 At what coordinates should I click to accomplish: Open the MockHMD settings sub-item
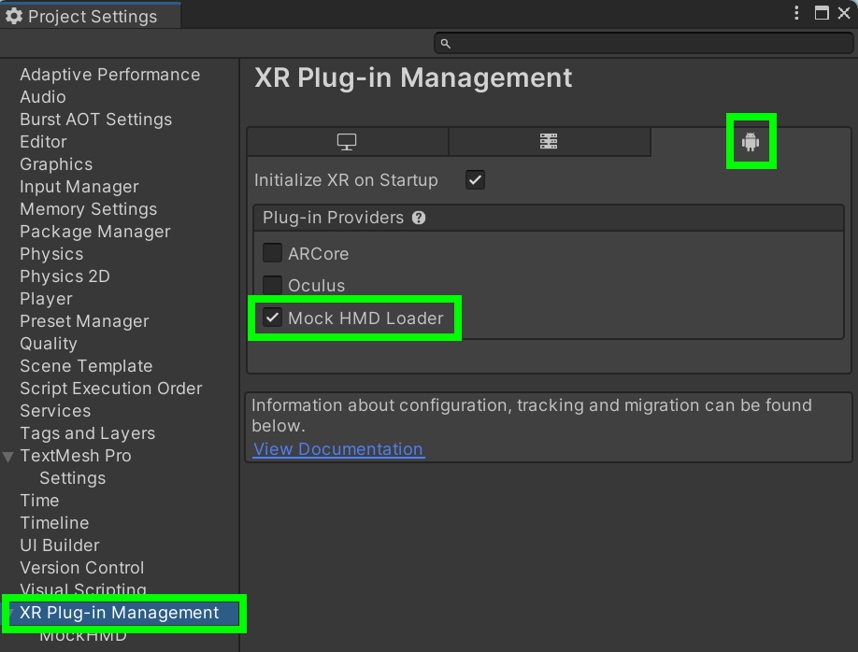tap(83, 636)
